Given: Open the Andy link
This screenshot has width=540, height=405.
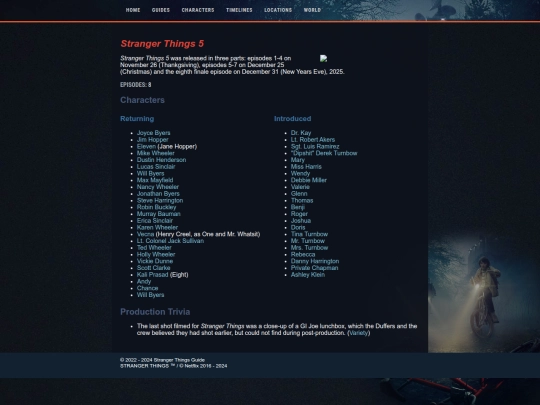Looking at the screenshot, I should pos(144,281).
